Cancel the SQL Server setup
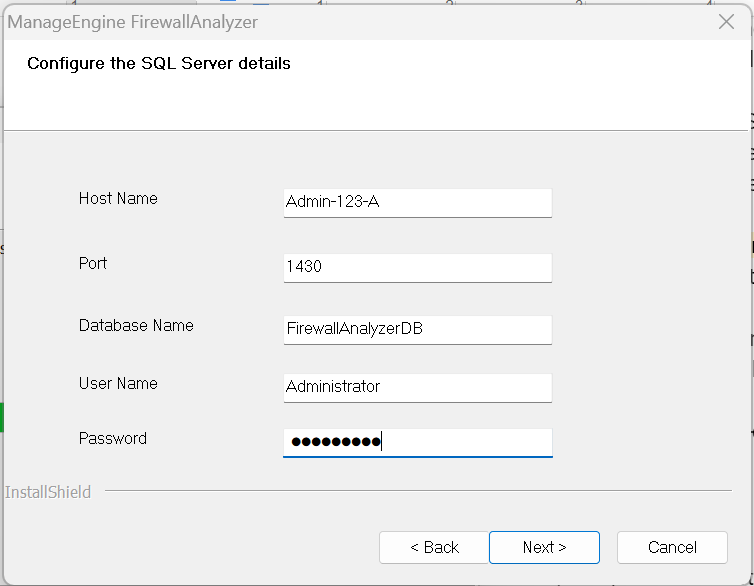 [x=672, y=547]
